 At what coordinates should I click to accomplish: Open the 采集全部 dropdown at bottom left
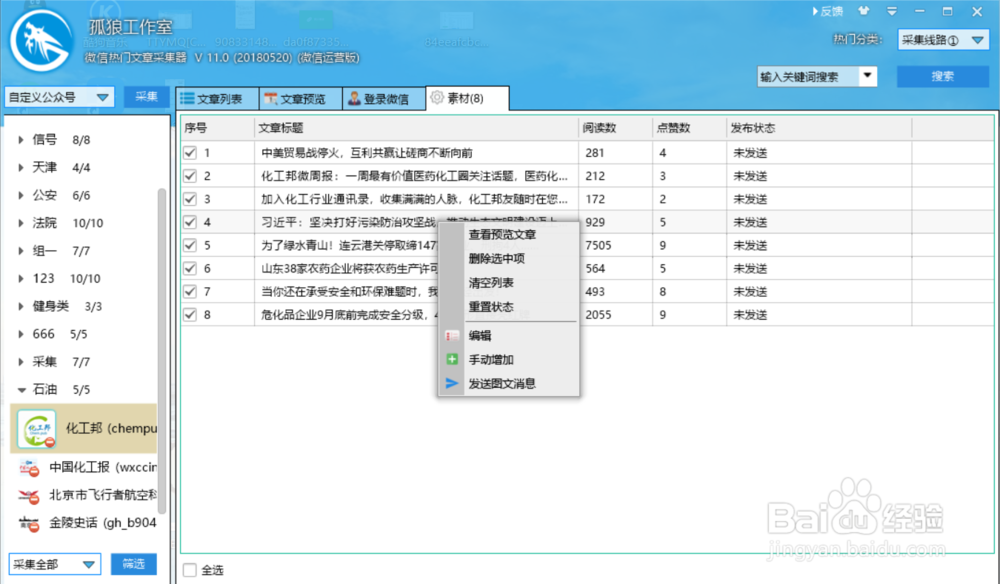coord(54,564)
